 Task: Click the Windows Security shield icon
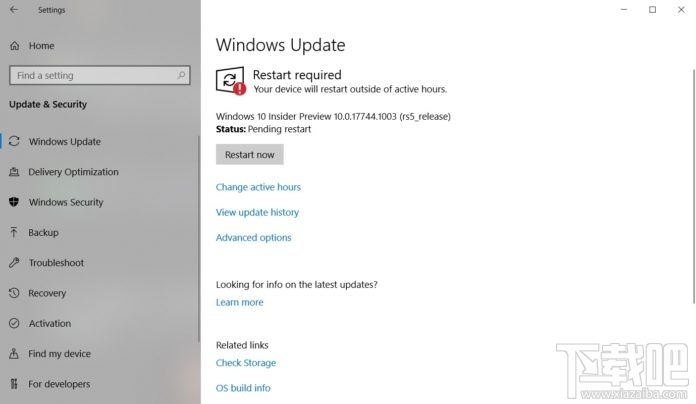click(x=14, y=202)
